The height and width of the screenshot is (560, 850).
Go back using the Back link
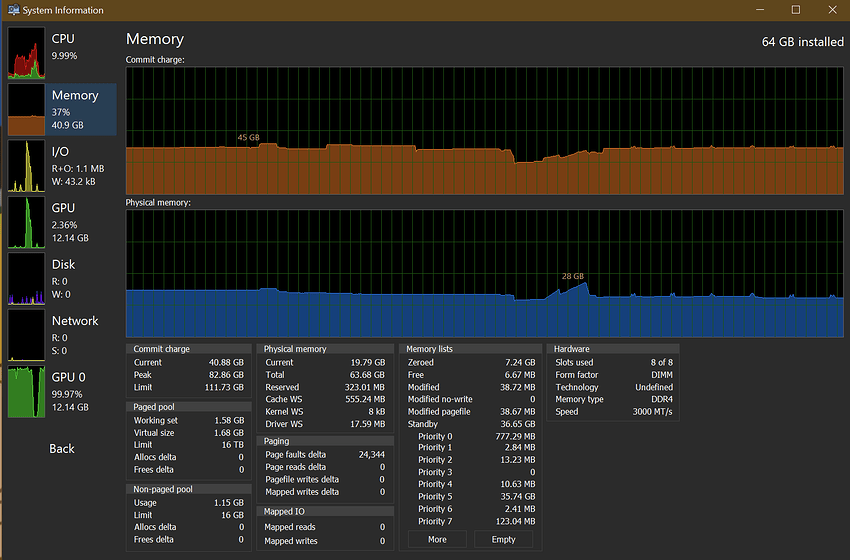[62, 449]
